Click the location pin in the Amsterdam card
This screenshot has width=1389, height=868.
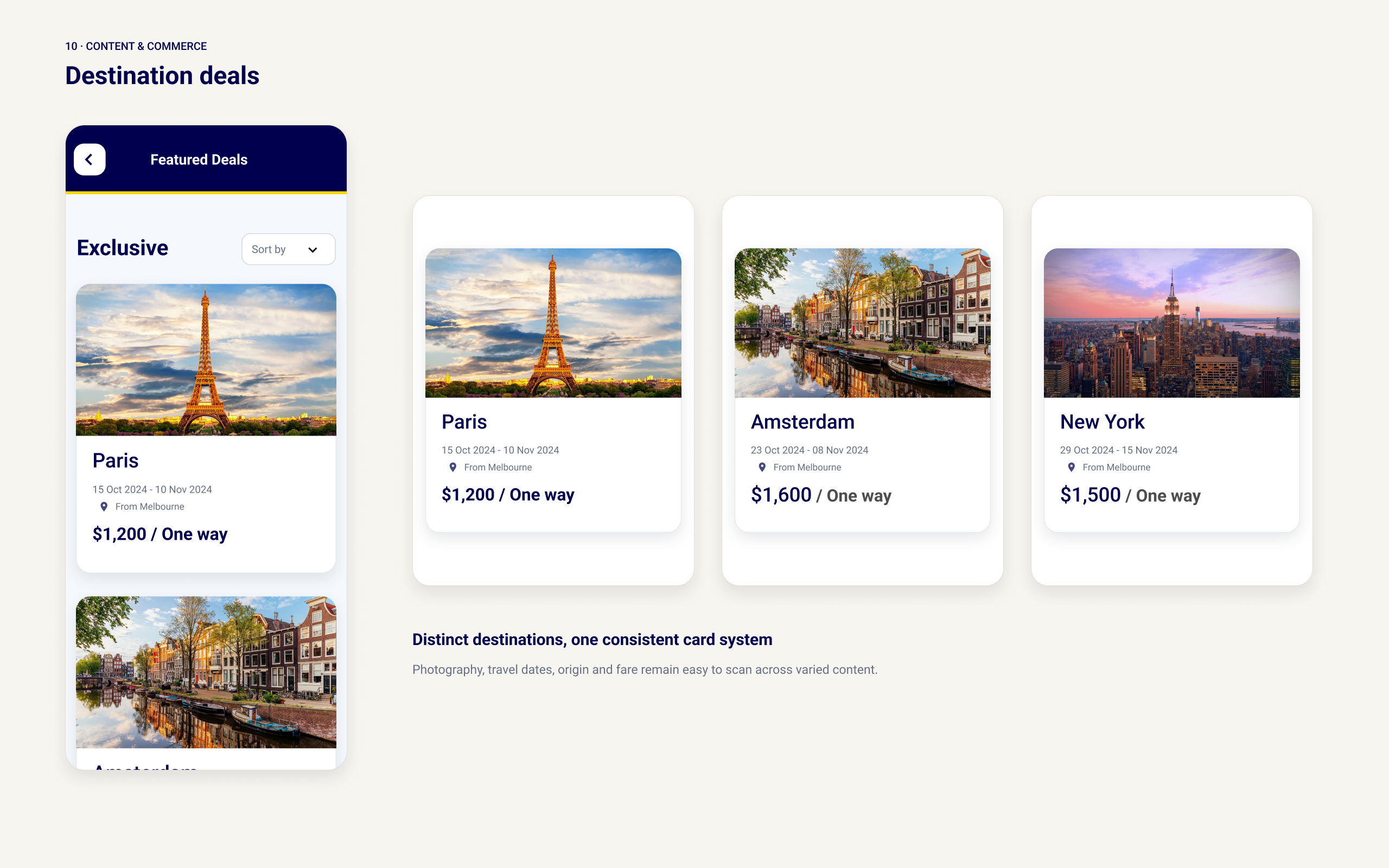(762, 467)
